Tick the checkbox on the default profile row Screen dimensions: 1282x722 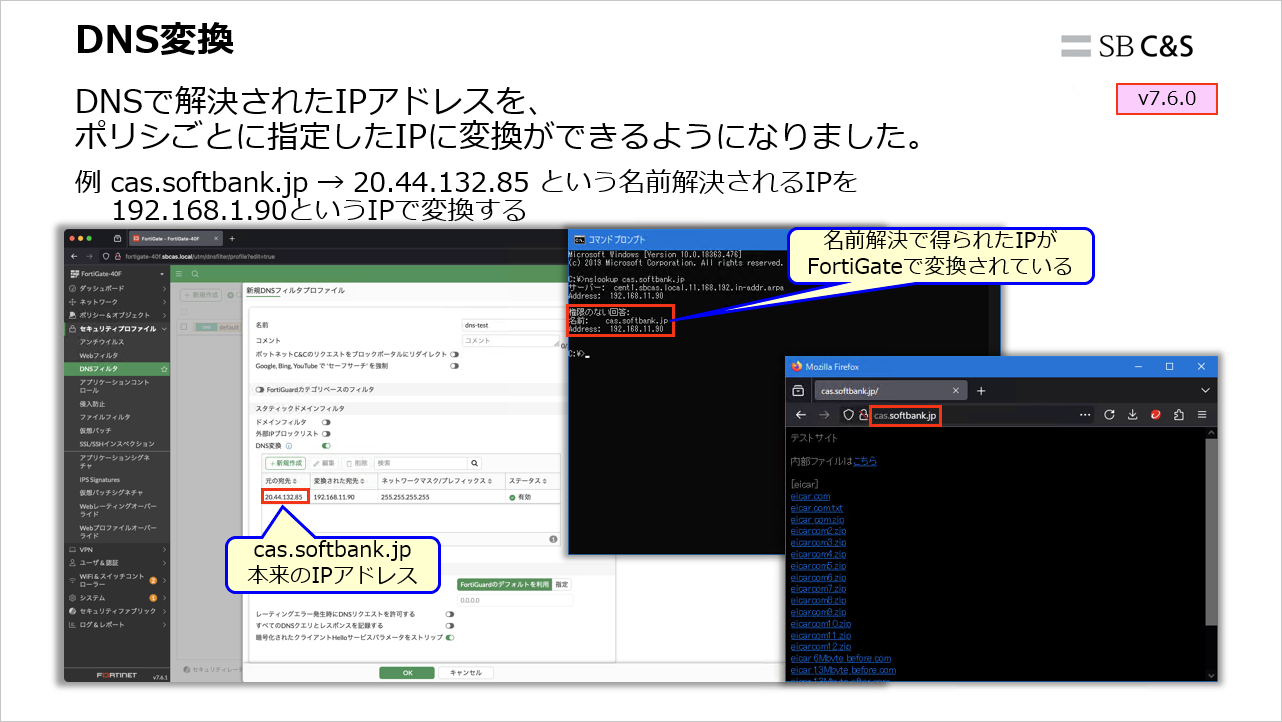coord(185,327)
